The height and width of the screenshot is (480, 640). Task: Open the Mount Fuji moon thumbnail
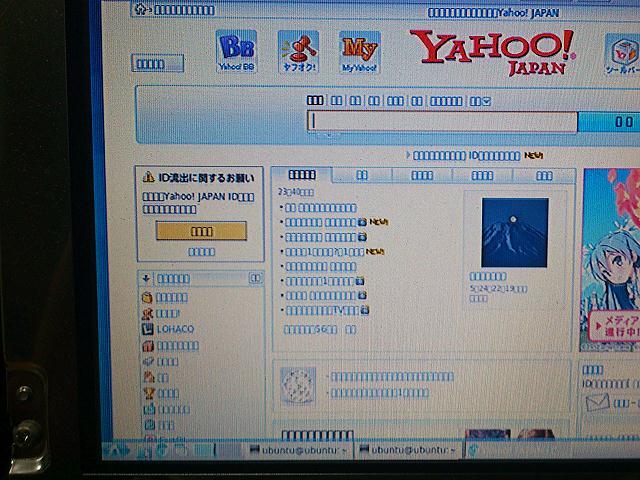click(x=515, y=233)
